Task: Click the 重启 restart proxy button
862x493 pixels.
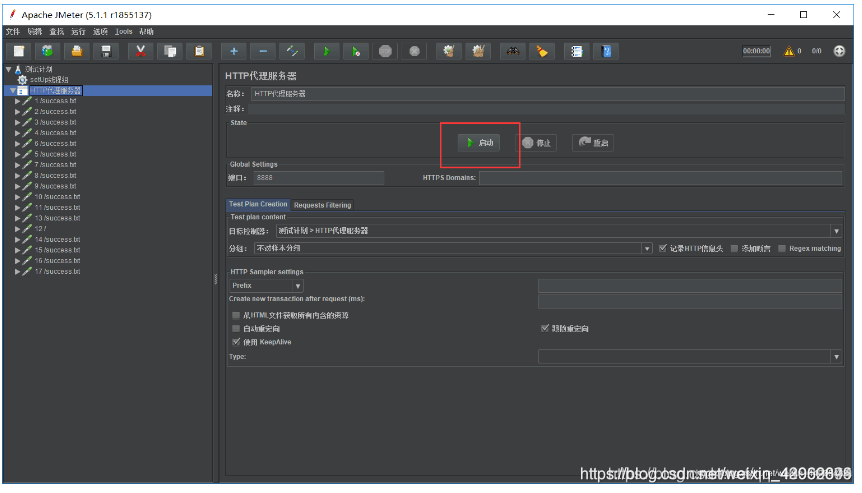Action: [593, 143]
